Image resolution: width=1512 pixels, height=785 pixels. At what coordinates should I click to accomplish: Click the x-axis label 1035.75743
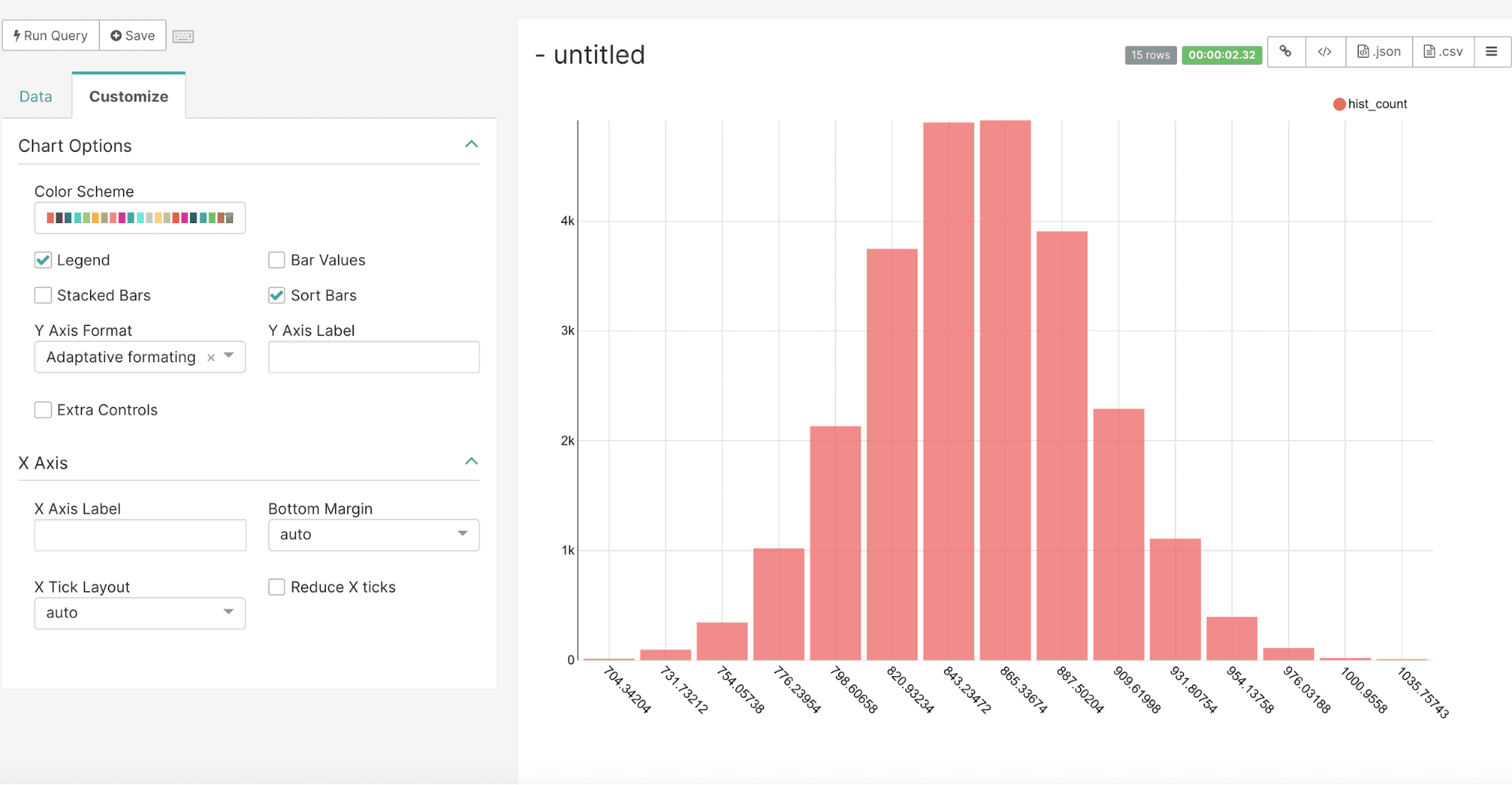(x=1423, y=693)
